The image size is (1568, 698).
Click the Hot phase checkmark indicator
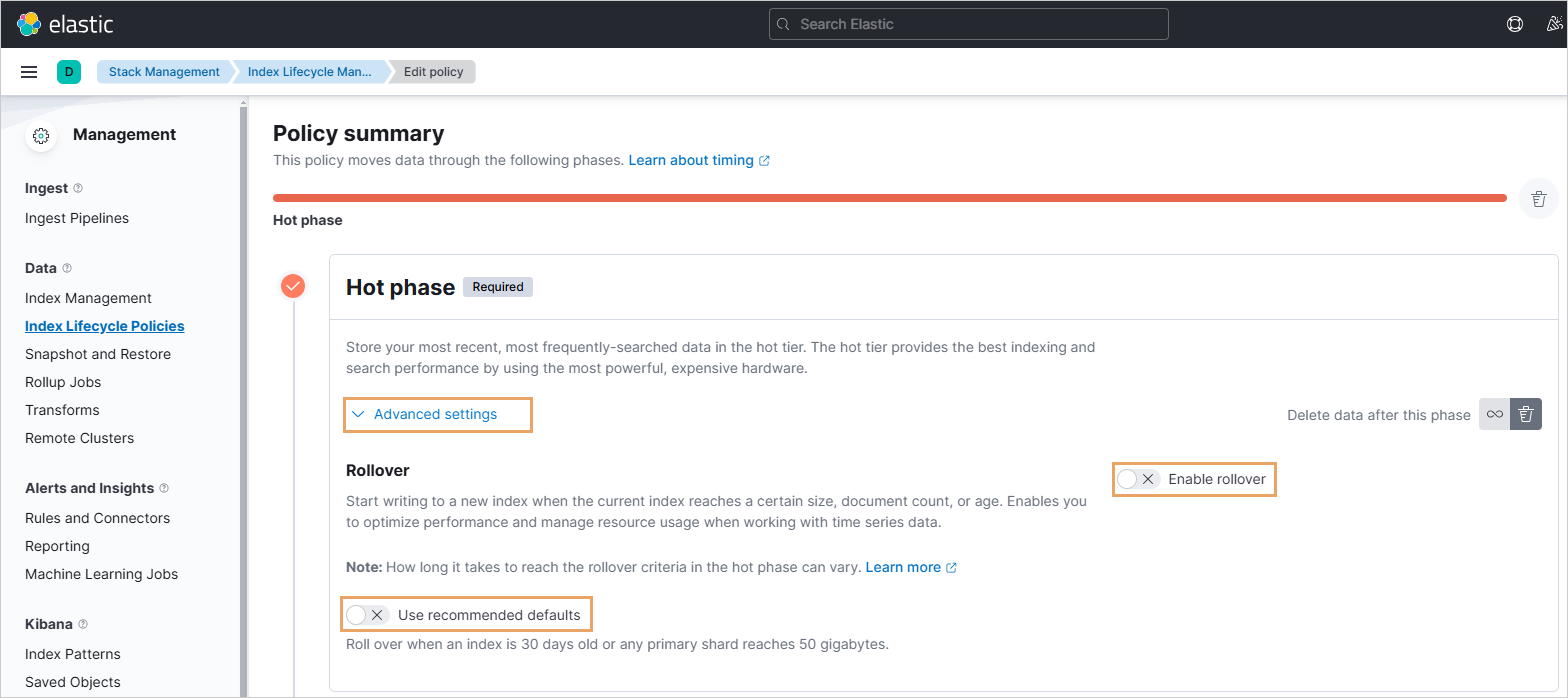(293, 287)
